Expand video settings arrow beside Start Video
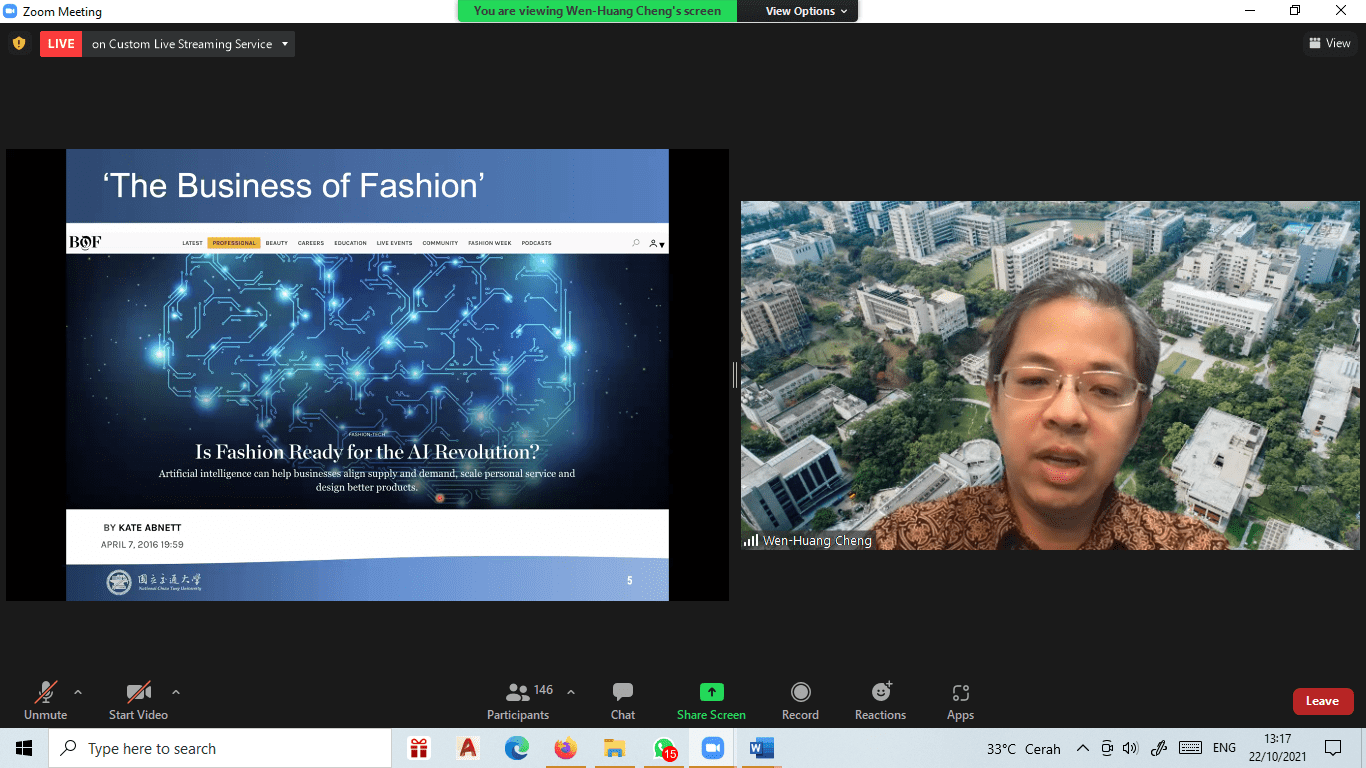 176,692
